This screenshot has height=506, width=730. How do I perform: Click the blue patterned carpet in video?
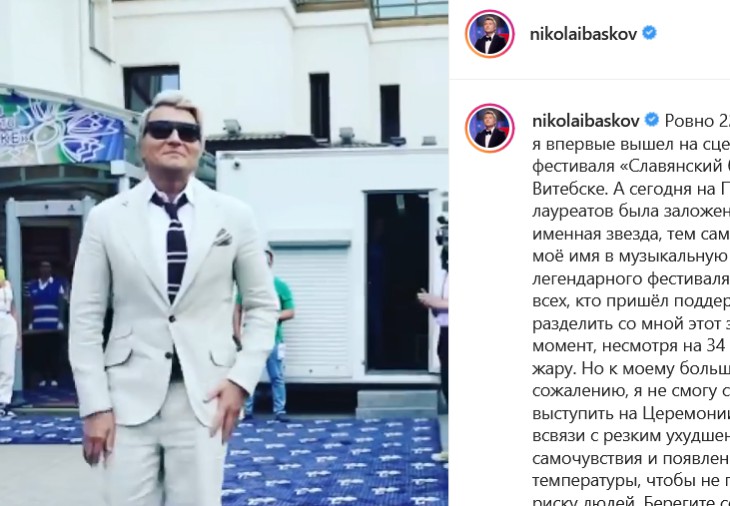[x=335, y=461]
